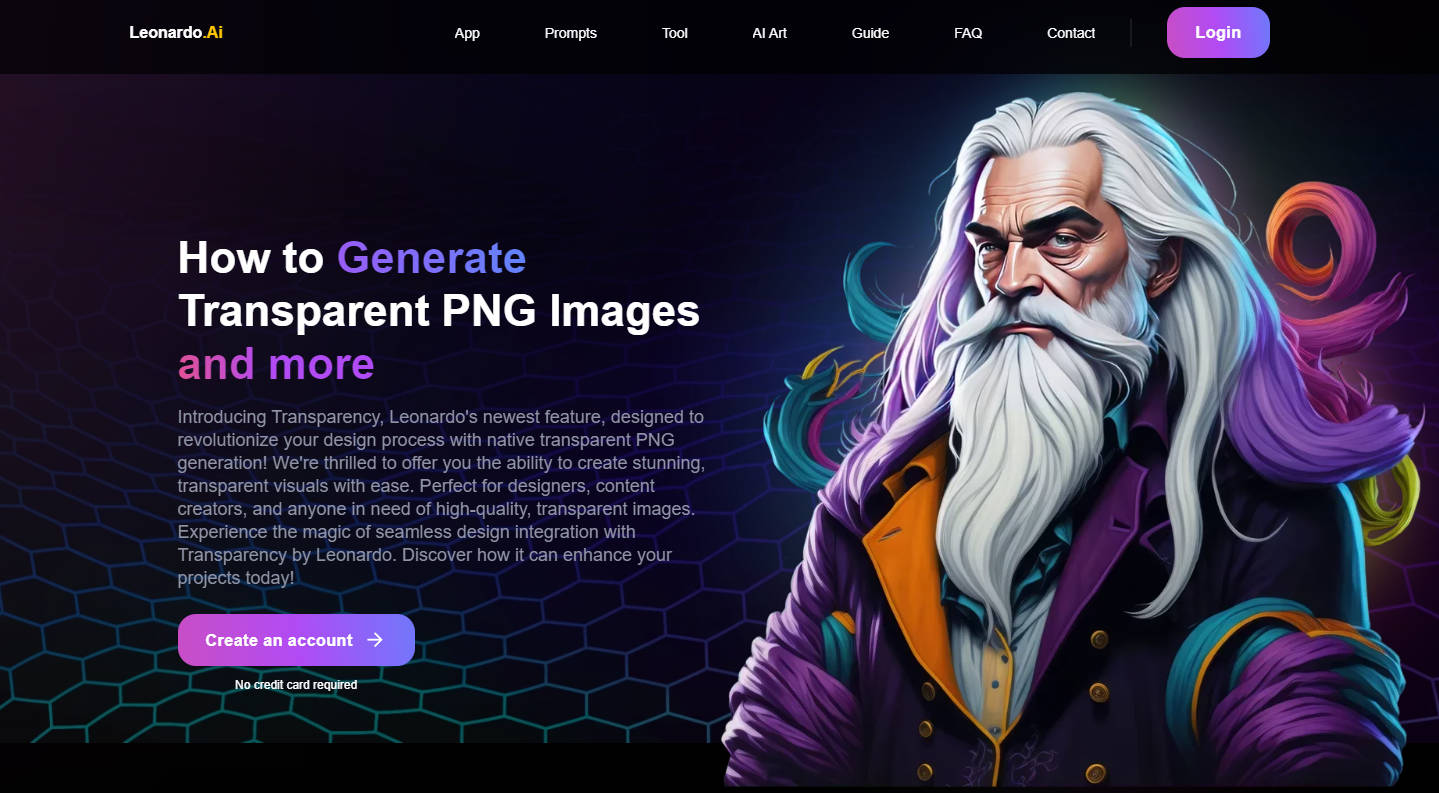Click the Introducing Transparency paragraph
The width and height of the screenshot is (1439, 793).
tap(441, 497)
